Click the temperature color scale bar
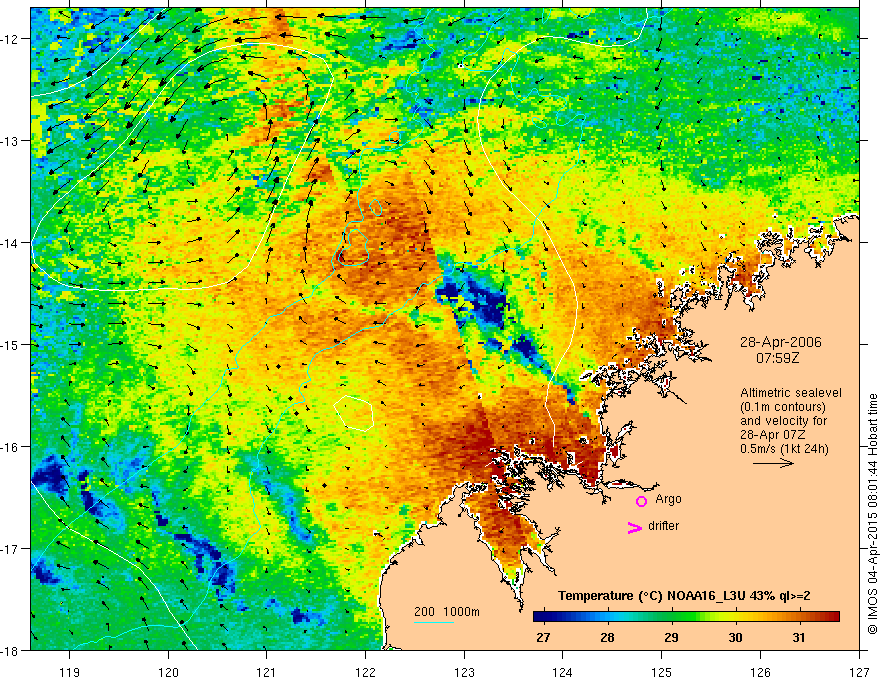Image resolution: width=880 pixels, height=680 pixels. click(x=686, y=617)
